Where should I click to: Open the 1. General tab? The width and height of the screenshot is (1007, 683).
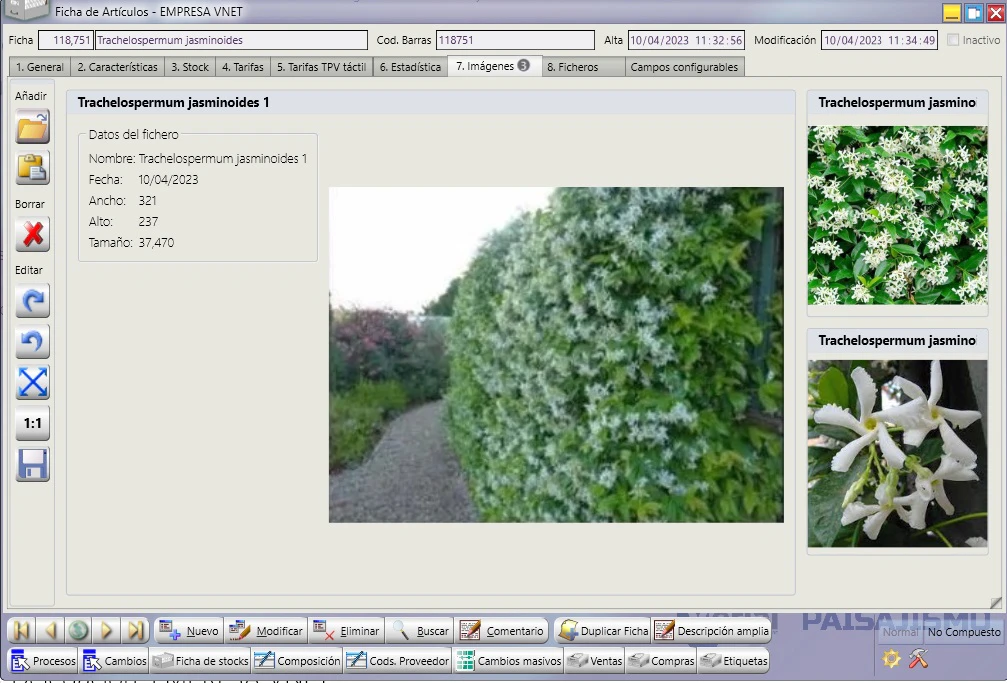(40, 67)
